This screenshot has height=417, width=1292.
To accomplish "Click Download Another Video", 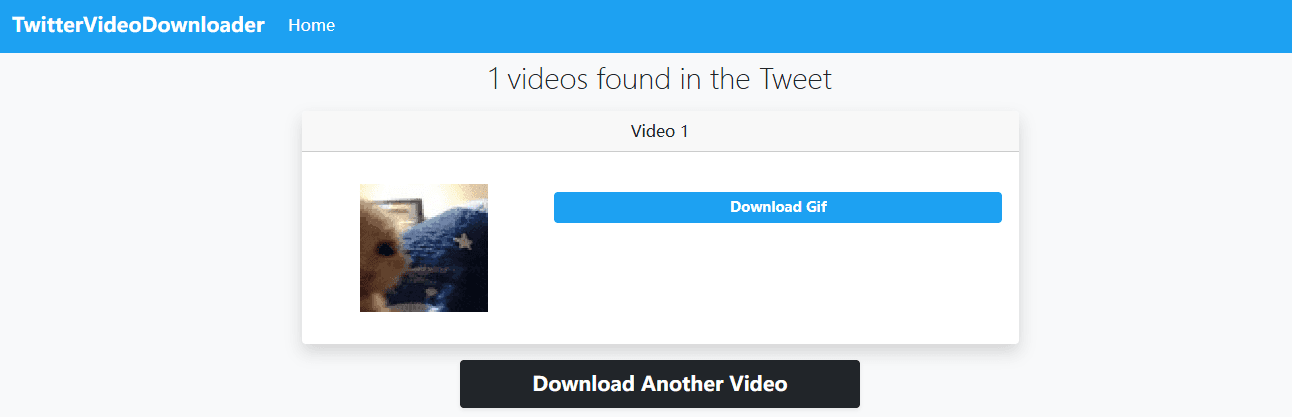I will tap(659, 383).
